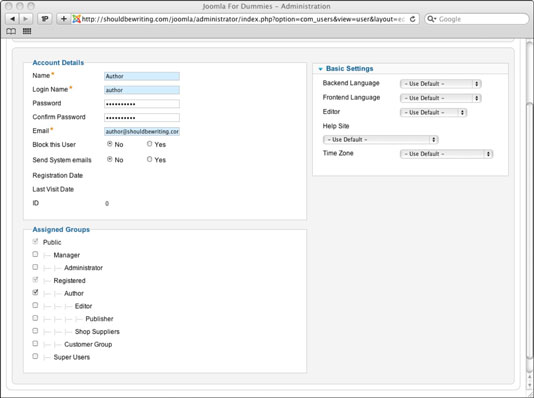This screenshot has height=398, width=534.
Task: Click the Google search magnifier icon
Action: click(x=431, y=19)
